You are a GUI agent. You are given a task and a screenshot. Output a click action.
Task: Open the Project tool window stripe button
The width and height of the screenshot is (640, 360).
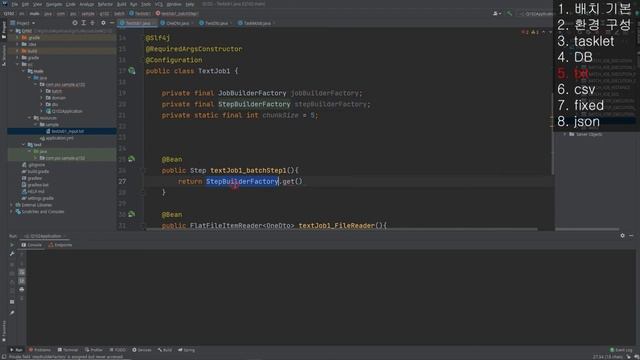tap(4, 31)
